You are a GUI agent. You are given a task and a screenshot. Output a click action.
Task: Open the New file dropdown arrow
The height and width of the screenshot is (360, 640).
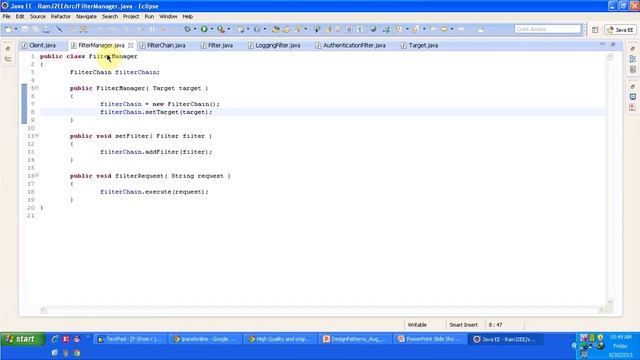(x=16, y=29)
